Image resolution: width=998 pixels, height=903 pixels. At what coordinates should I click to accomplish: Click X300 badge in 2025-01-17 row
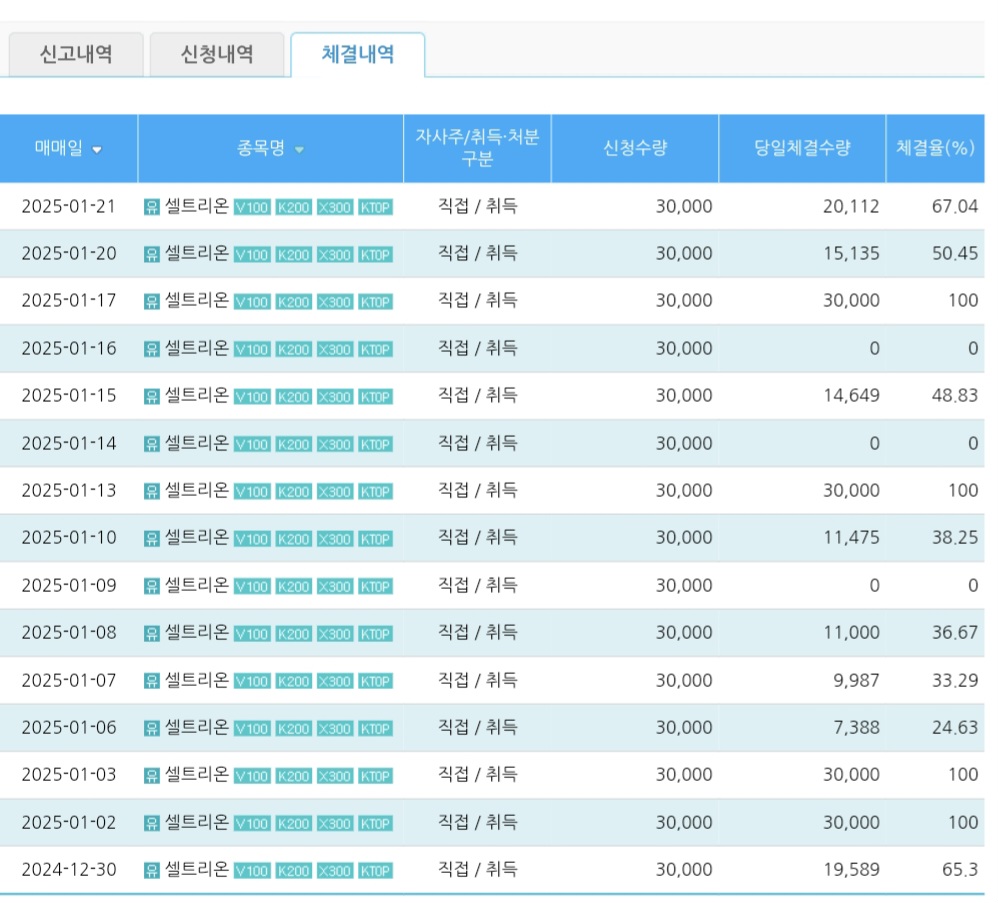pyautogui.click(x=335, y=302)
